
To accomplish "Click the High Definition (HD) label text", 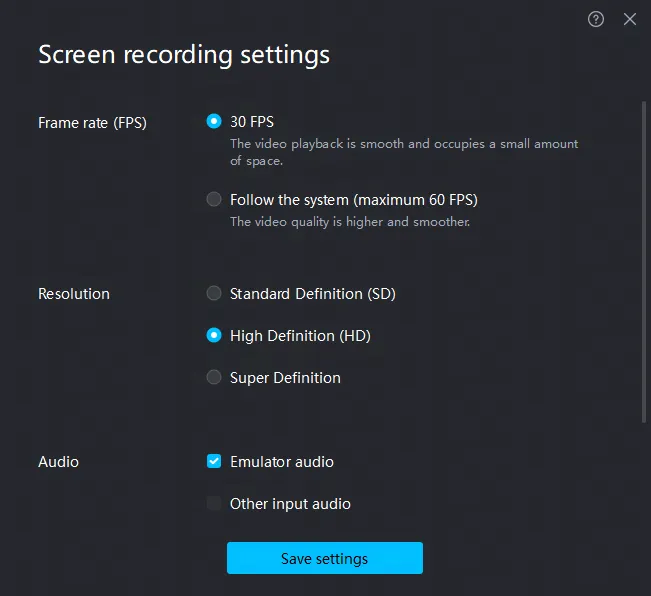I will pos(300,336).
